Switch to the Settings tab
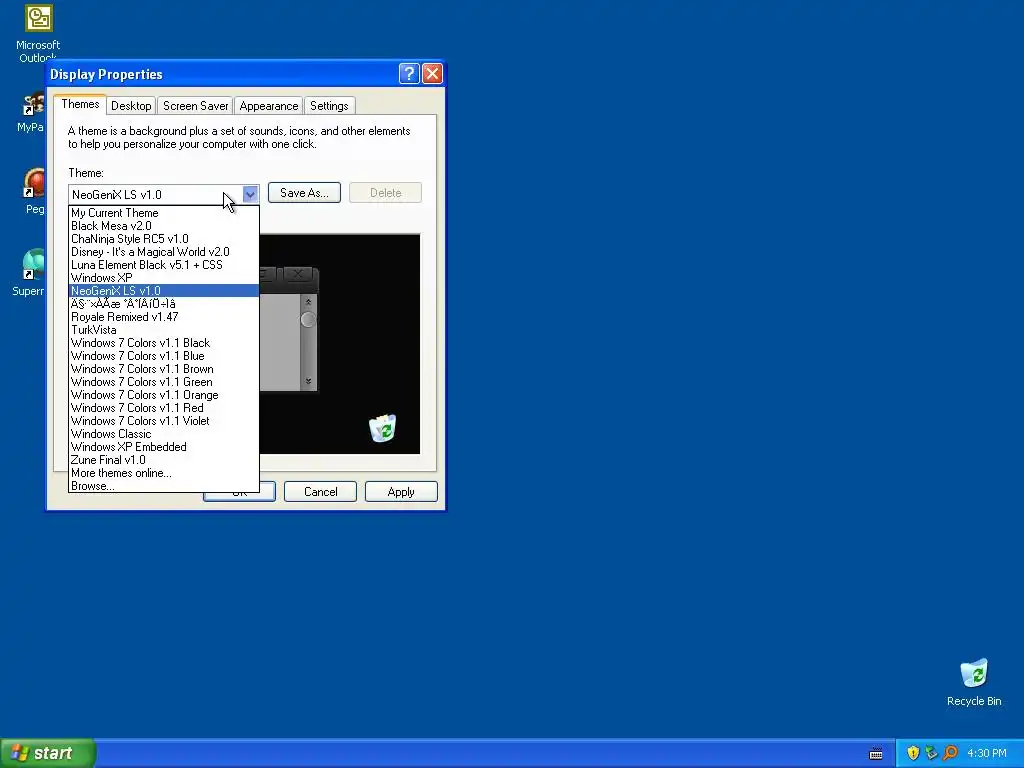 point(329,106)
